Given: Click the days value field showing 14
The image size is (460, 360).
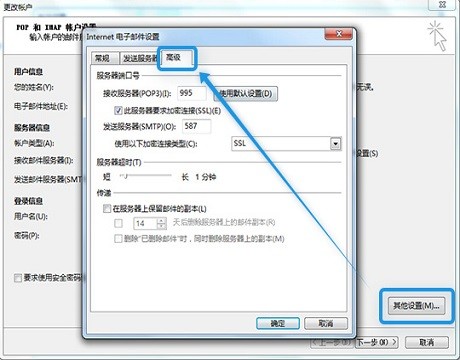Looking at the screenshot, I should click(x=145, y=223).
